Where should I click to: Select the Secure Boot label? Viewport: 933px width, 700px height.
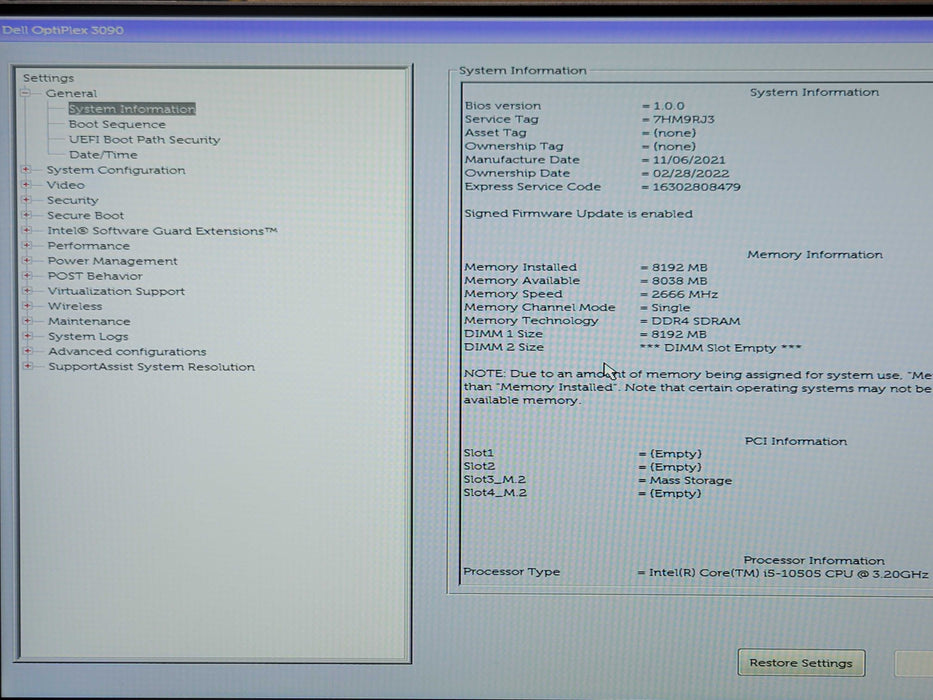[86, 215]
